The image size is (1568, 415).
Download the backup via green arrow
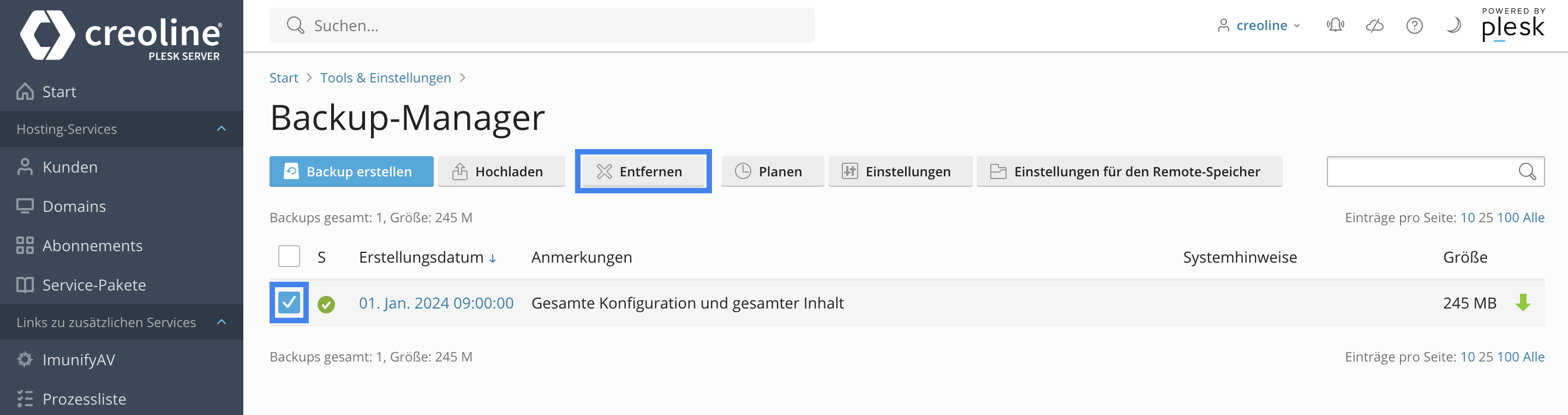1522,303
